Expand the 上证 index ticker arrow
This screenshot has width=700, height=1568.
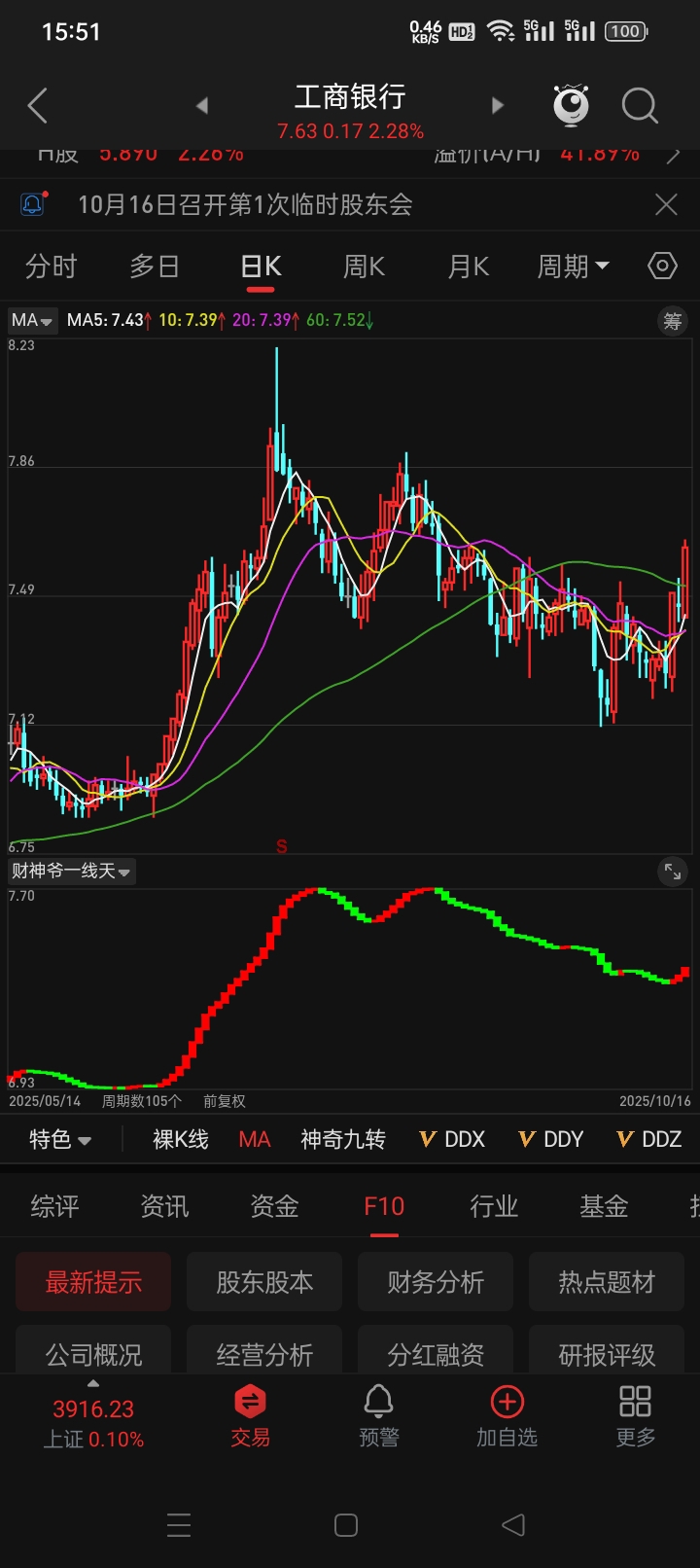click(x=93, y=1383)
